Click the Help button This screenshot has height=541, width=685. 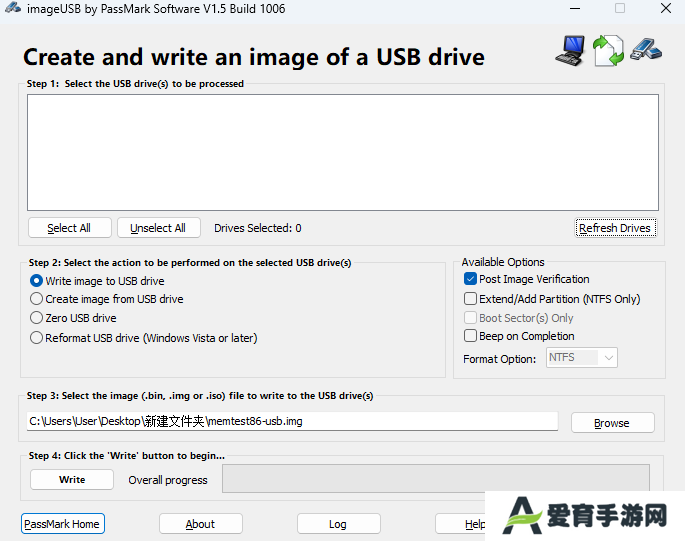click(460, 524)
